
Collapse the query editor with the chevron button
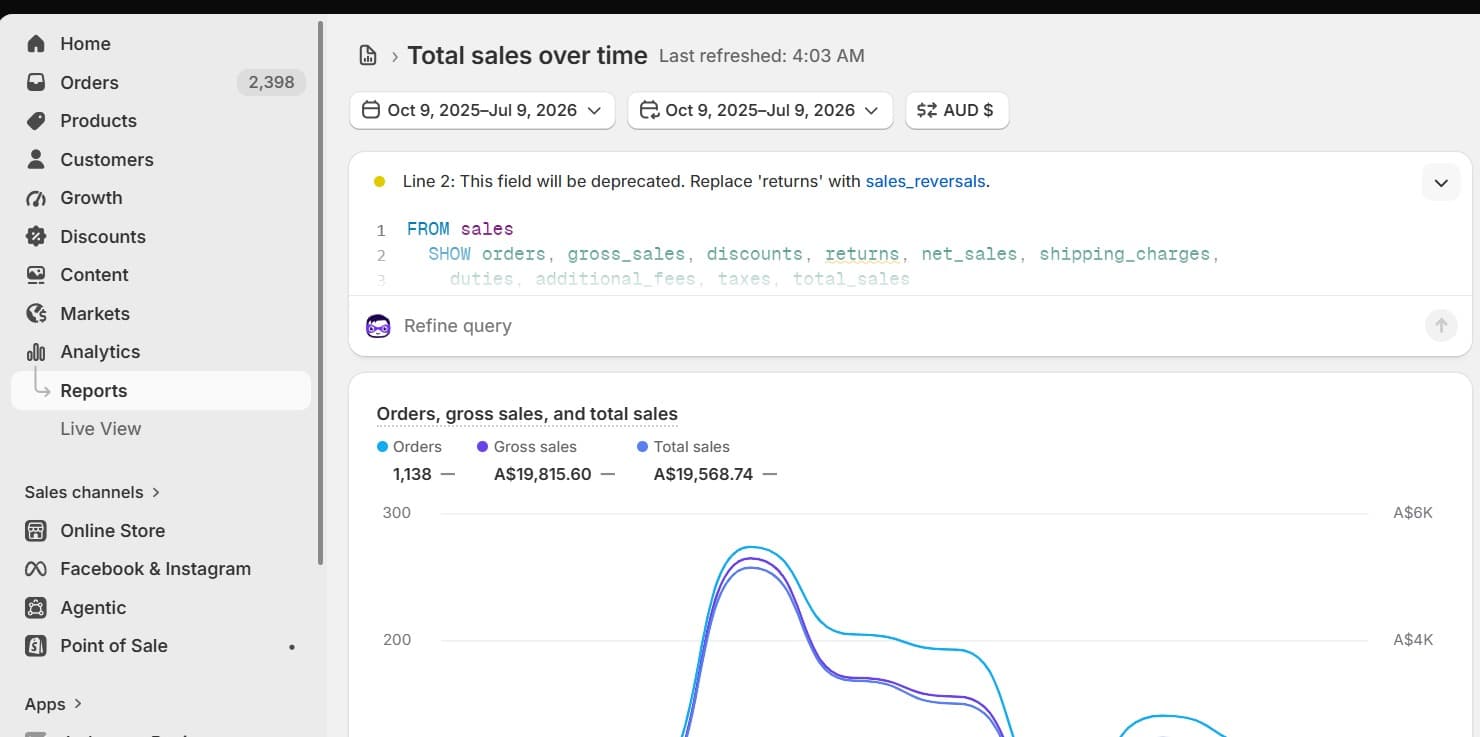1441,183
